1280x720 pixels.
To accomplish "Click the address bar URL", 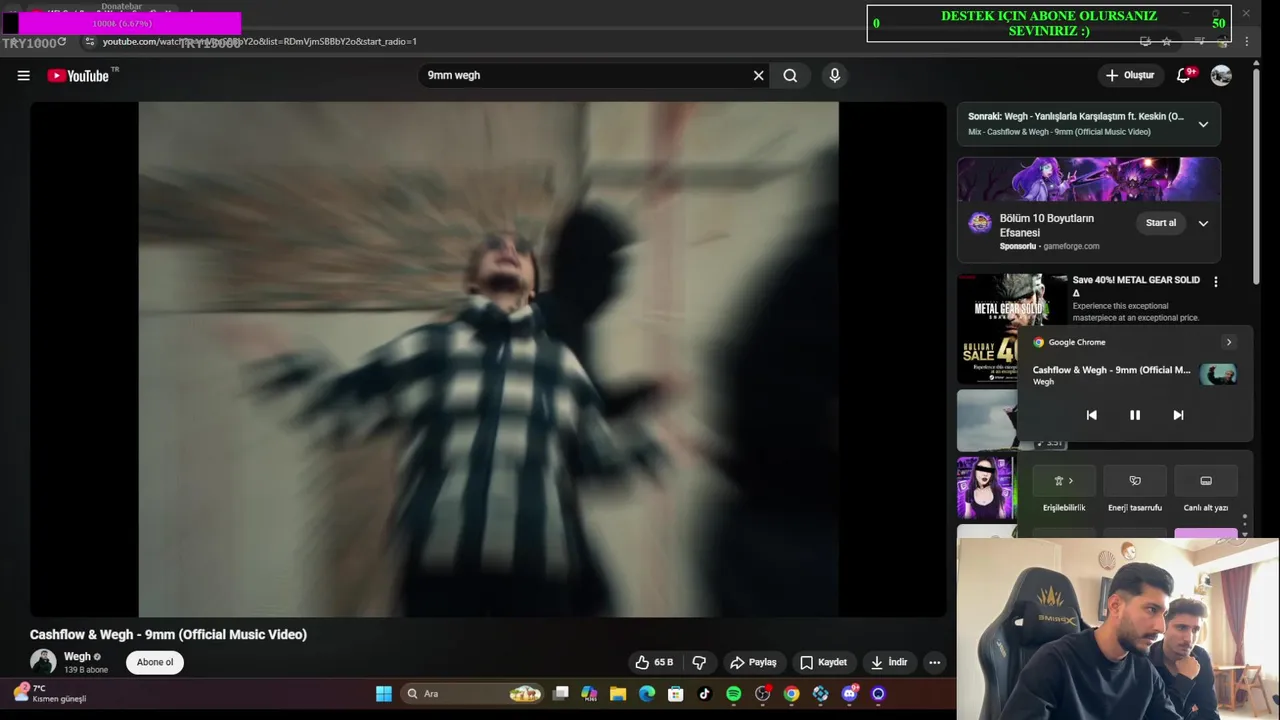I will pos(260,41).
